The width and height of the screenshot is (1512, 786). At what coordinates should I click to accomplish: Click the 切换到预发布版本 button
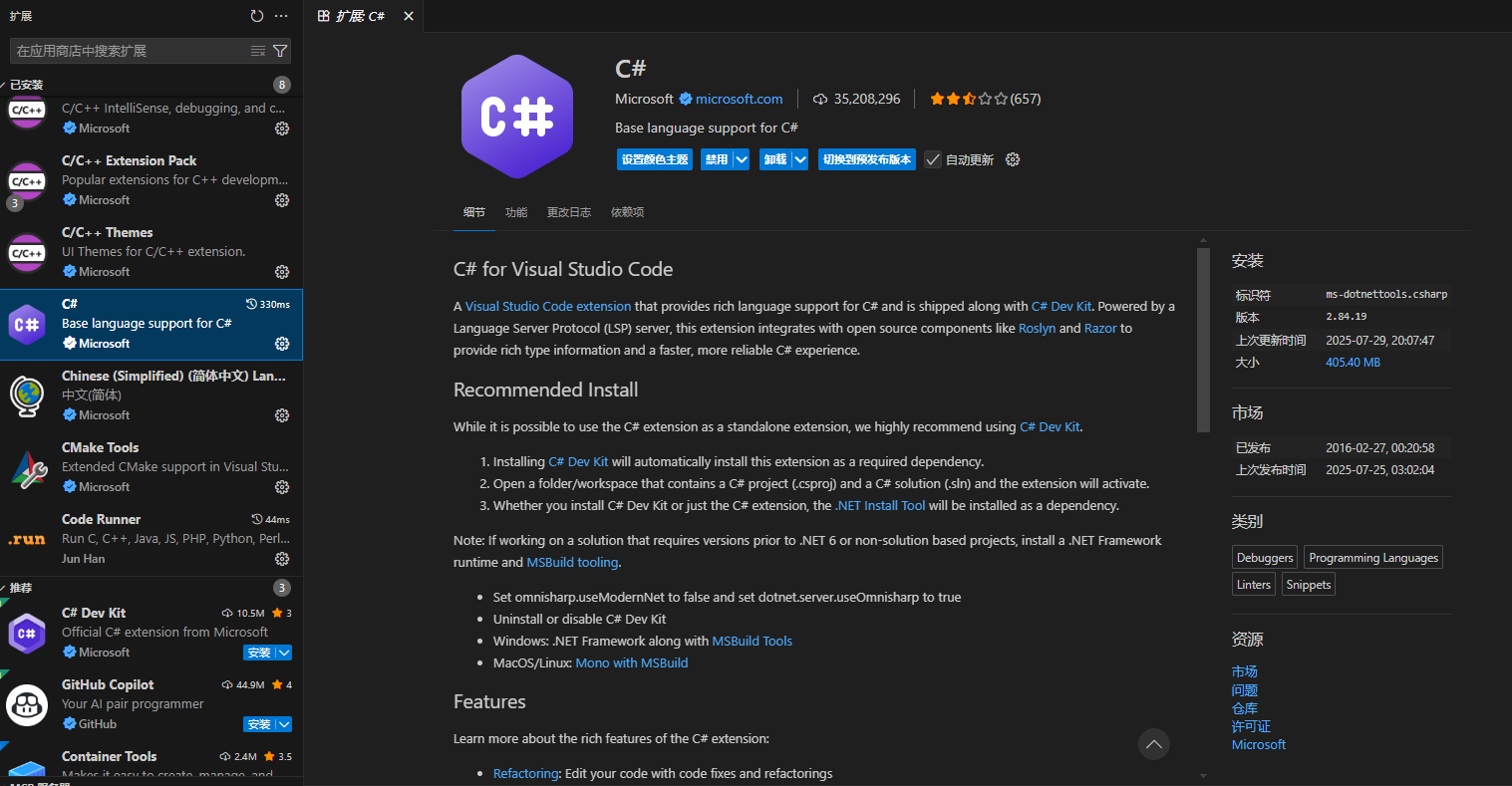click(x=866, y=159)
